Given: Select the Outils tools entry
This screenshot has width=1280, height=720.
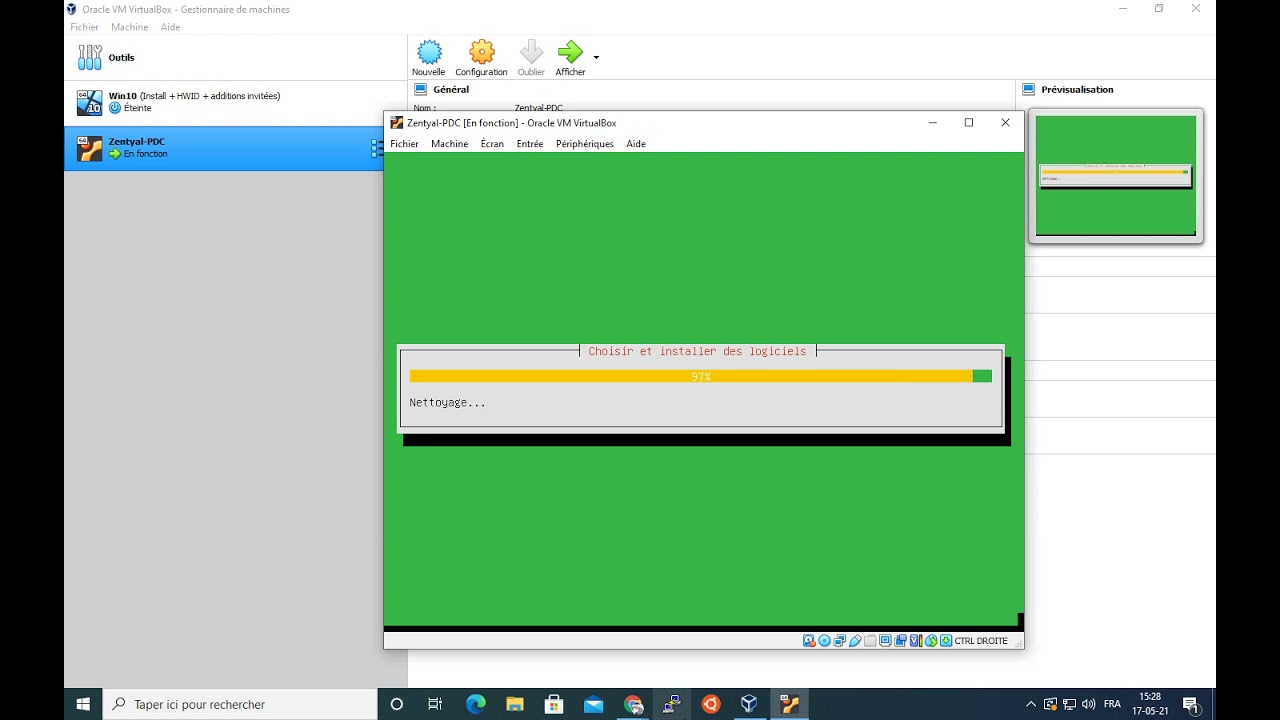Looking at the screenshot, I should pos(236,58).
